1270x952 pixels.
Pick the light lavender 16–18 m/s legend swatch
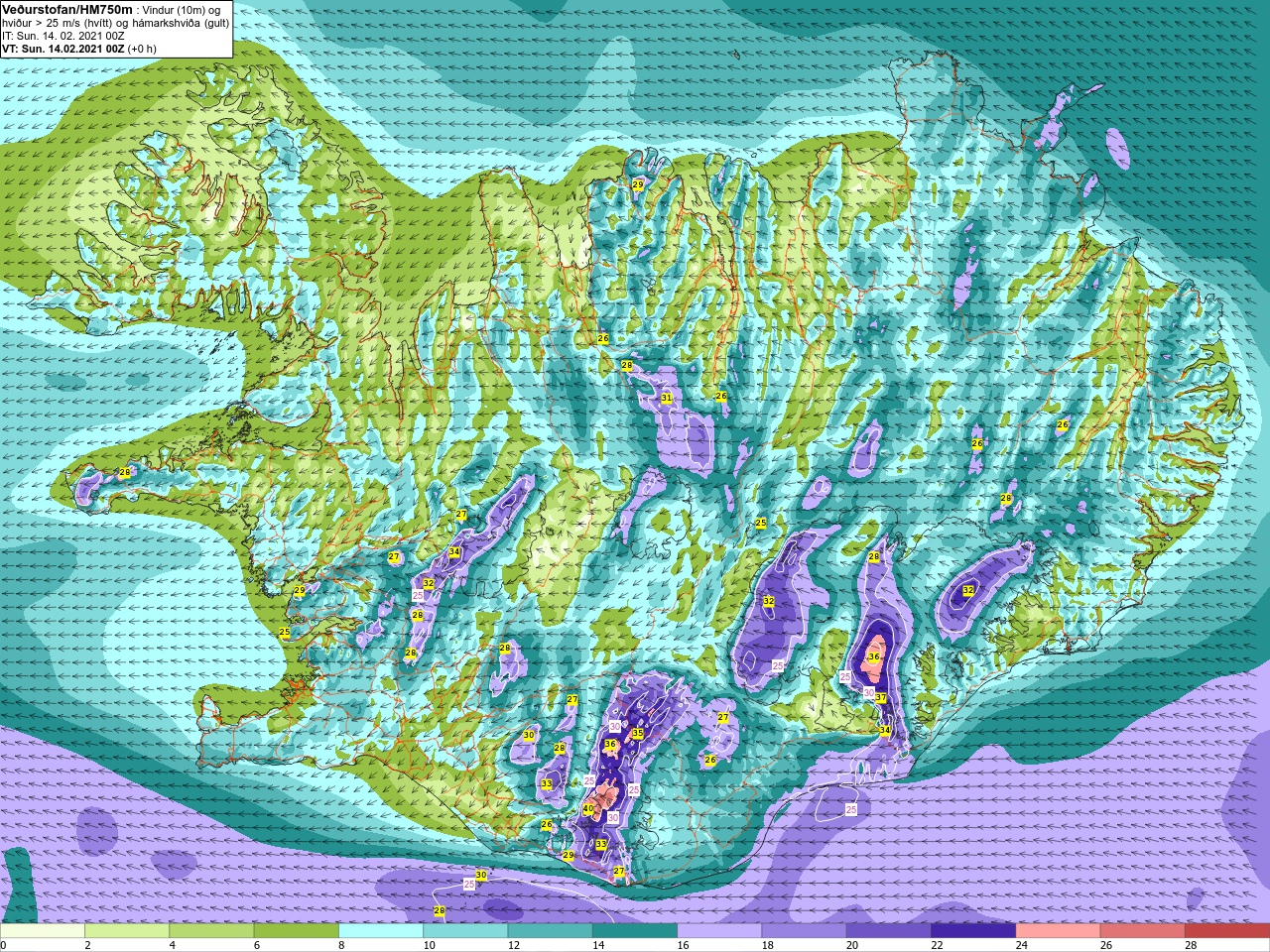[x=719, y=931]
